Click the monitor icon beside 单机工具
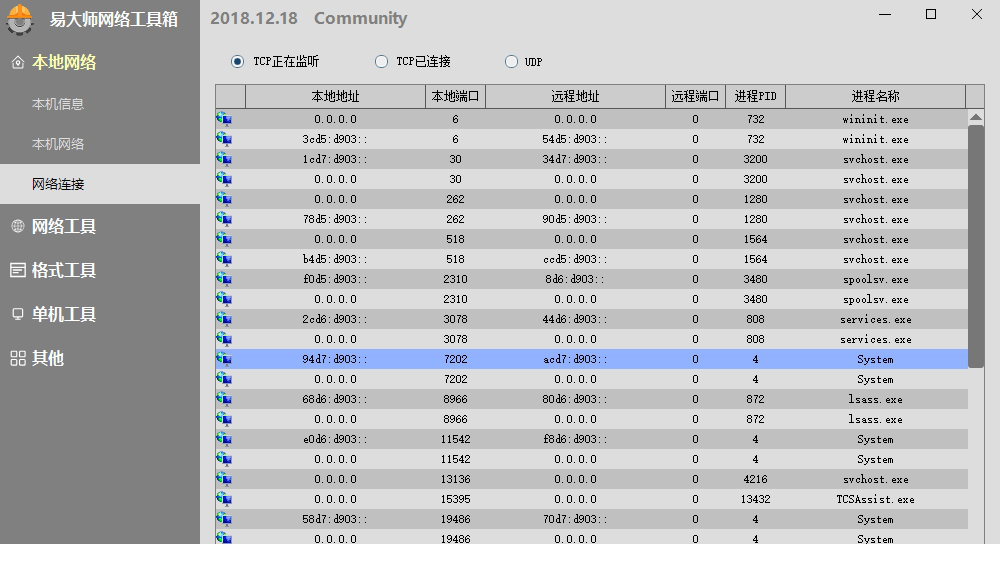This screenshot has height=565, width=1000. [x=18, y=314]
